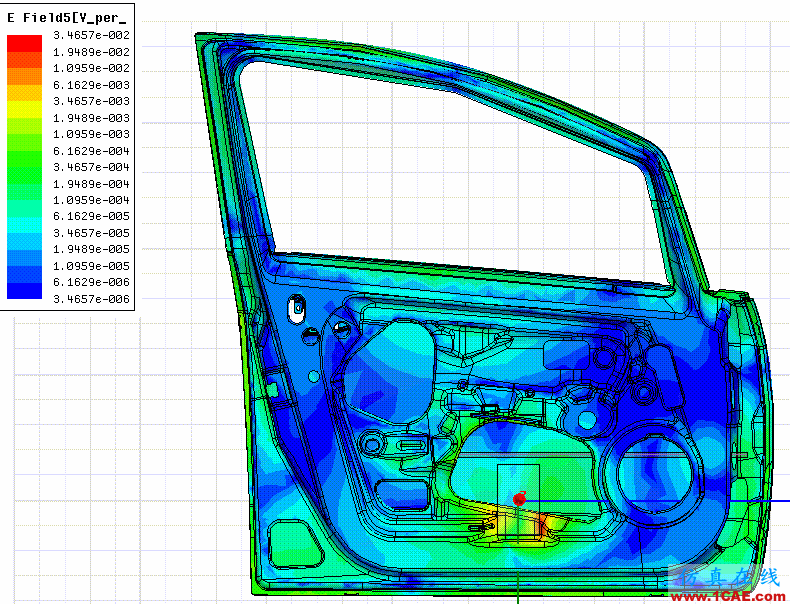Click the legend maximum value 3.4657e-002
The image size is (790, 604).
[91, 35]
